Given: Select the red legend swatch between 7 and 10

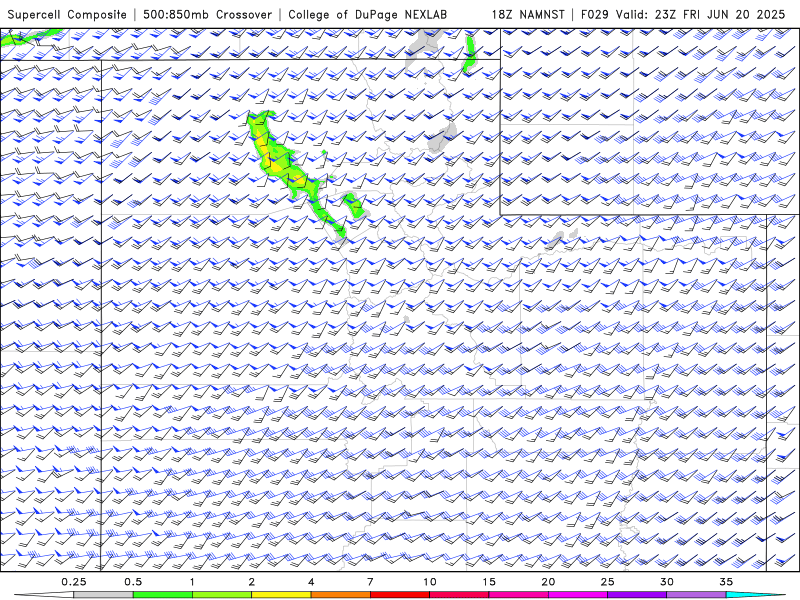Looking at the screenshot, I should (x=400, y=595).
